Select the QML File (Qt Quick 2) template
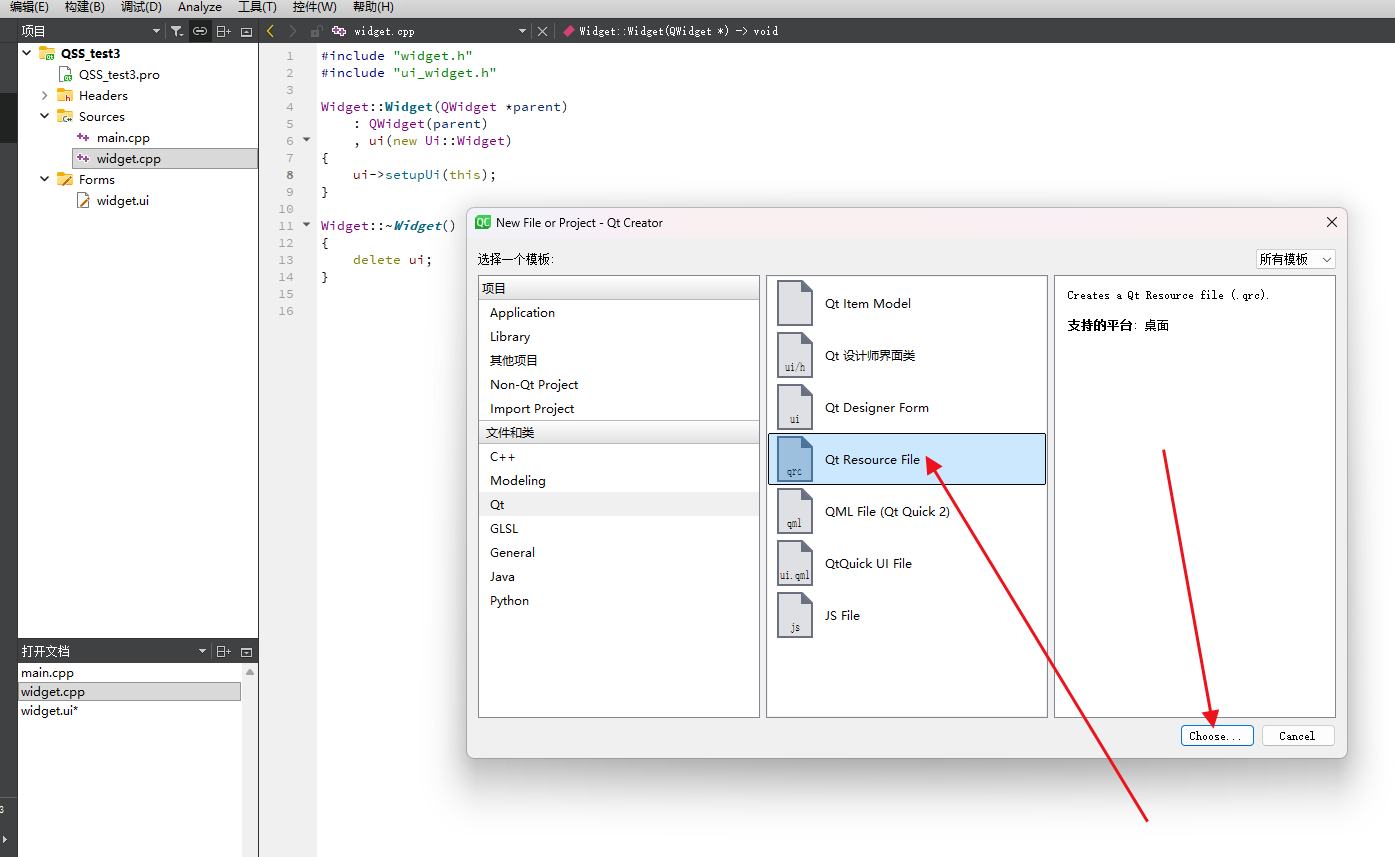Screen dimensions: 1395x857 click(x=906, y=511)
